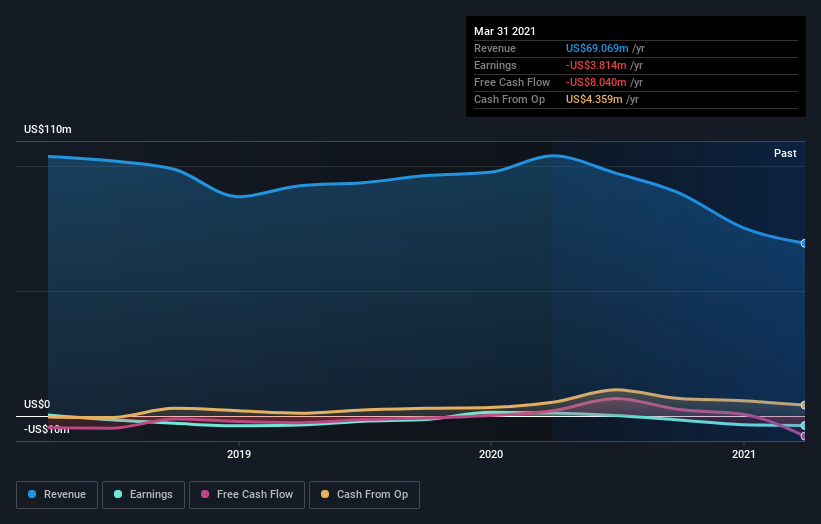Toggle the Free Cash Flow legend button
Screen dimensions: 821x524
[x=247, y=495]
